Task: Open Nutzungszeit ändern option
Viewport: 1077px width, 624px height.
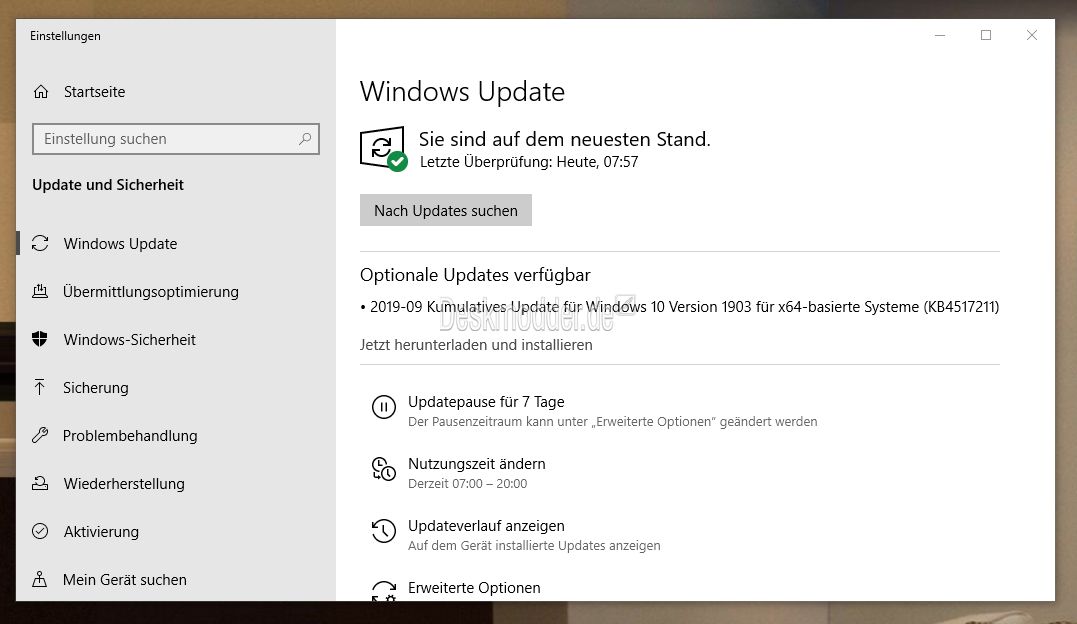Action: coord(477,464)
